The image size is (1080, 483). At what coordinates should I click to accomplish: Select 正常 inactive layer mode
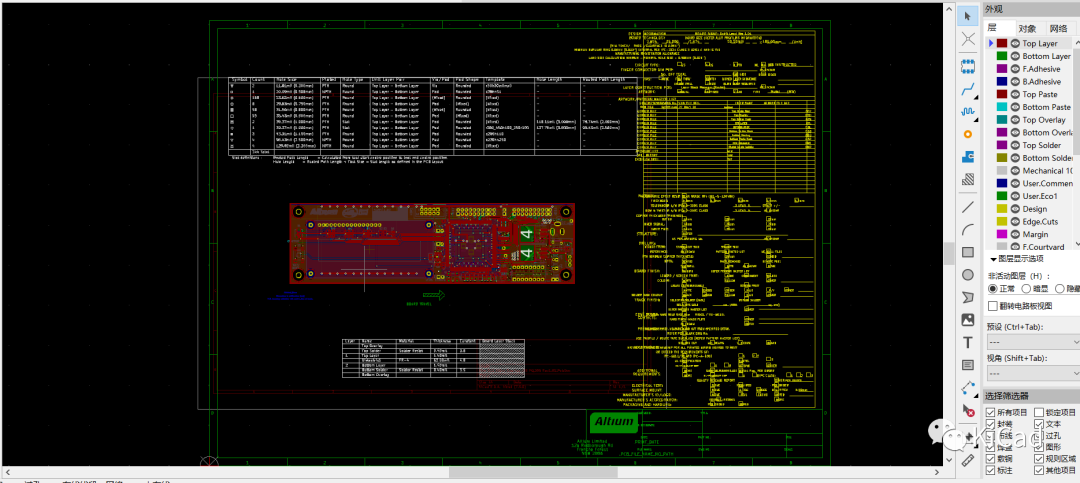[x=993, y=289]
